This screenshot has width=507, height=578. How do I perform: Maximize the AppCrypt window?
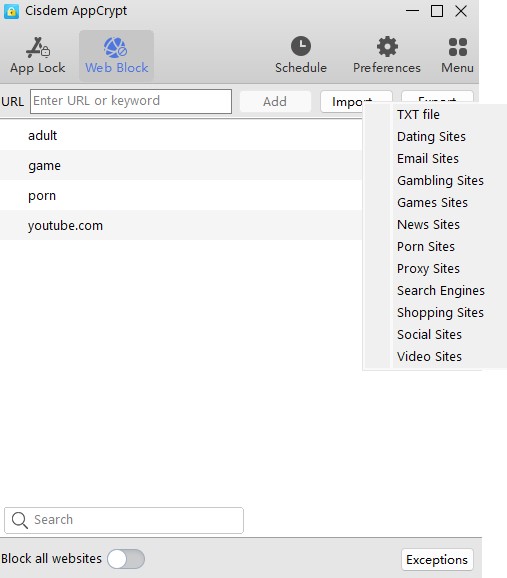(437, 11)
